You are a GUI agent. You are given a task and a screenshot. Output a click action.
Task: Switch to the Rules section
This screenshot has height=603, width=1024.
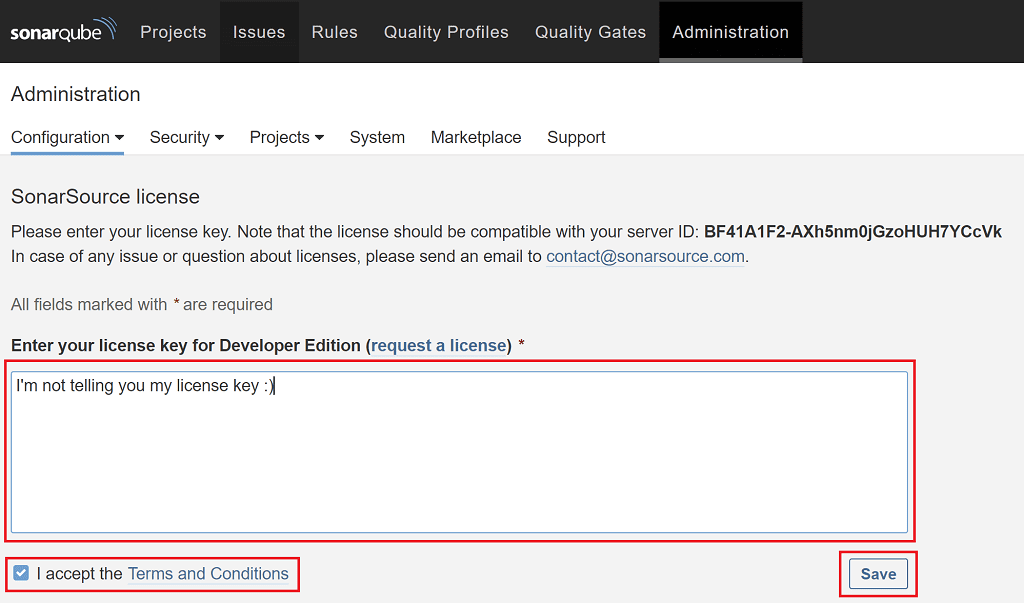point(334,31)
